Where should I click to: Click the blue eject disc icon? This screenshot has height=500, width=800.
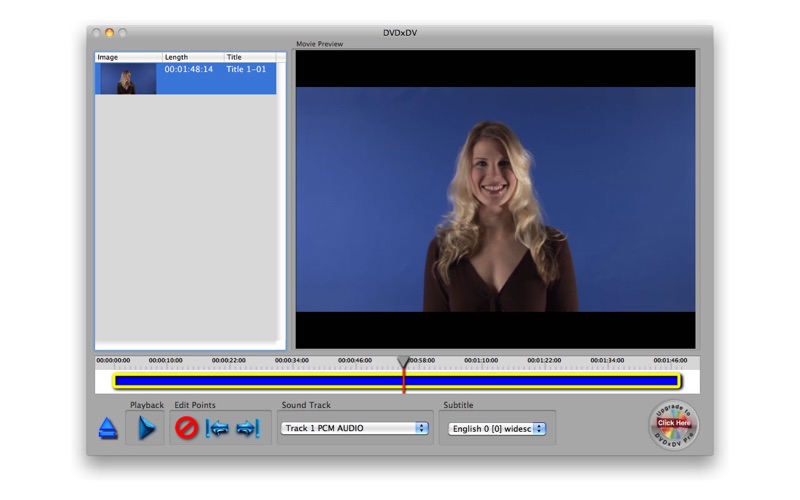tap(109, 429)
